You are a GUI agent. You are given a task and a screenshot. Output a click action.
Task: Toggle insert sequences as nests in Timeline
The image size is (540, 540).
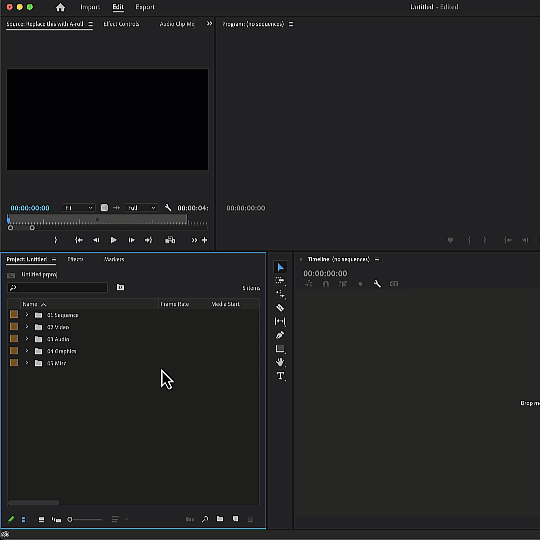point(309,284)
